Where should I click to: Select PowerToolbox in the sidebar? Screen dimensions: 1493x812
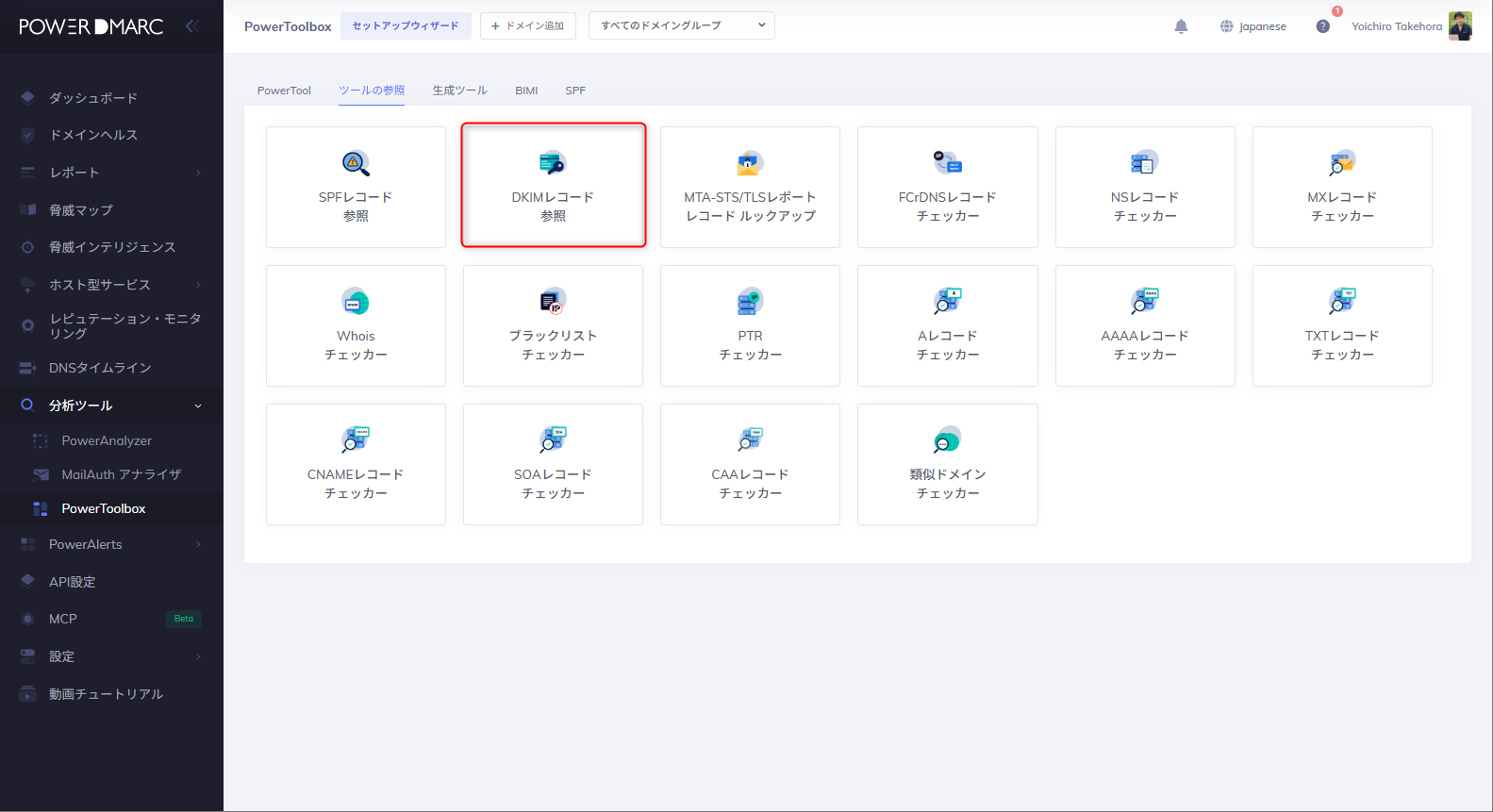coord(104,508)
